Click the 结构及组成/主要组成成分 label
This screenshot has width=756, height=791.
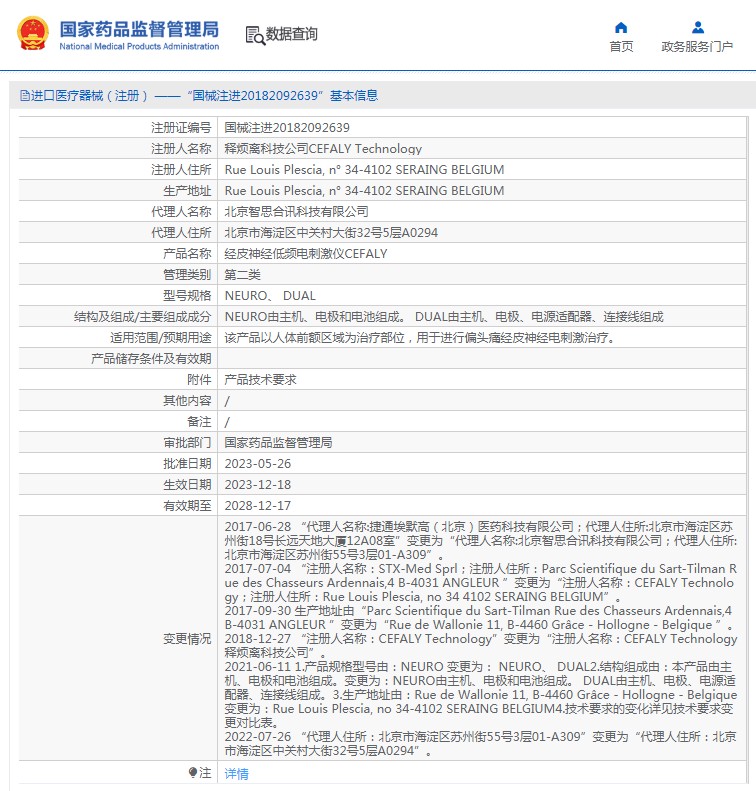pos(142,317)
